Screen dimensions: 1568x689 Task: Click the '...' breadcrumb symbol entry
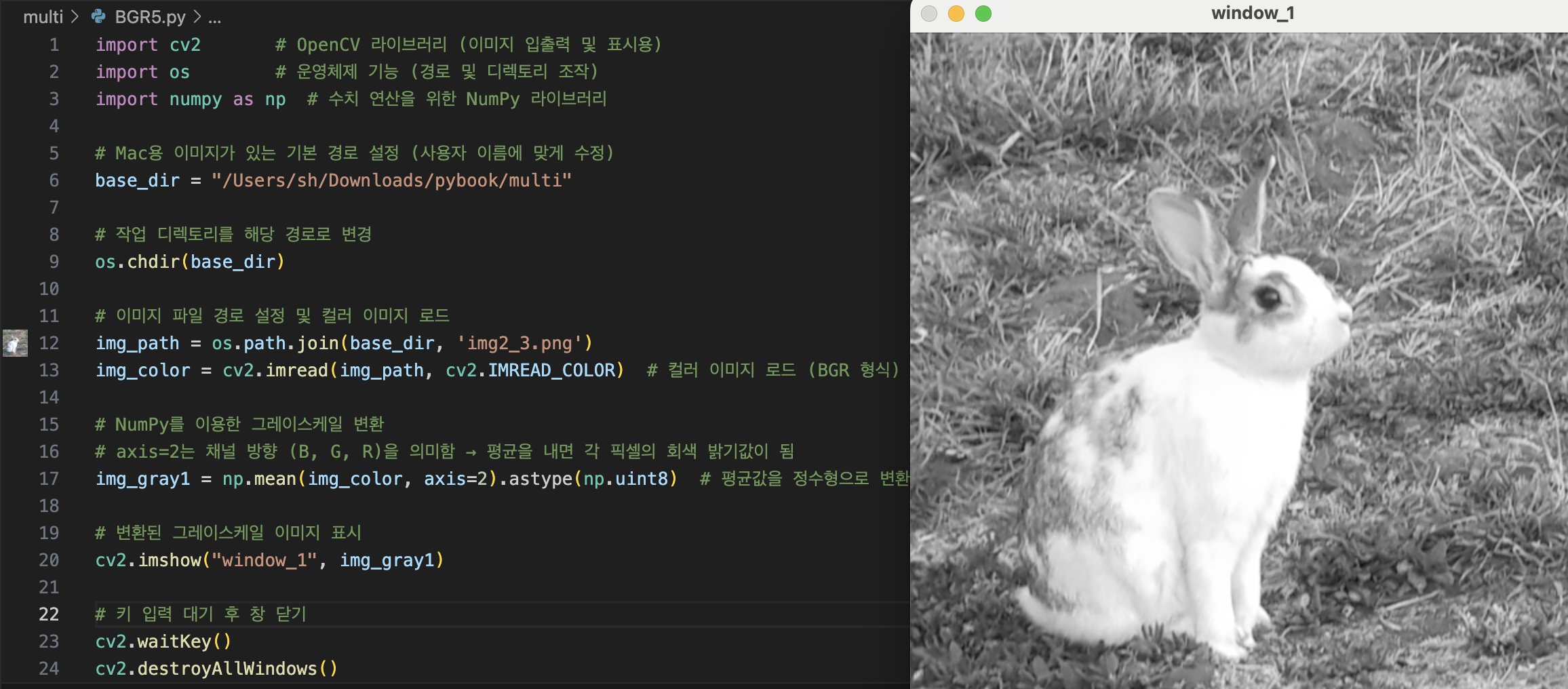[x=214, y=18]
